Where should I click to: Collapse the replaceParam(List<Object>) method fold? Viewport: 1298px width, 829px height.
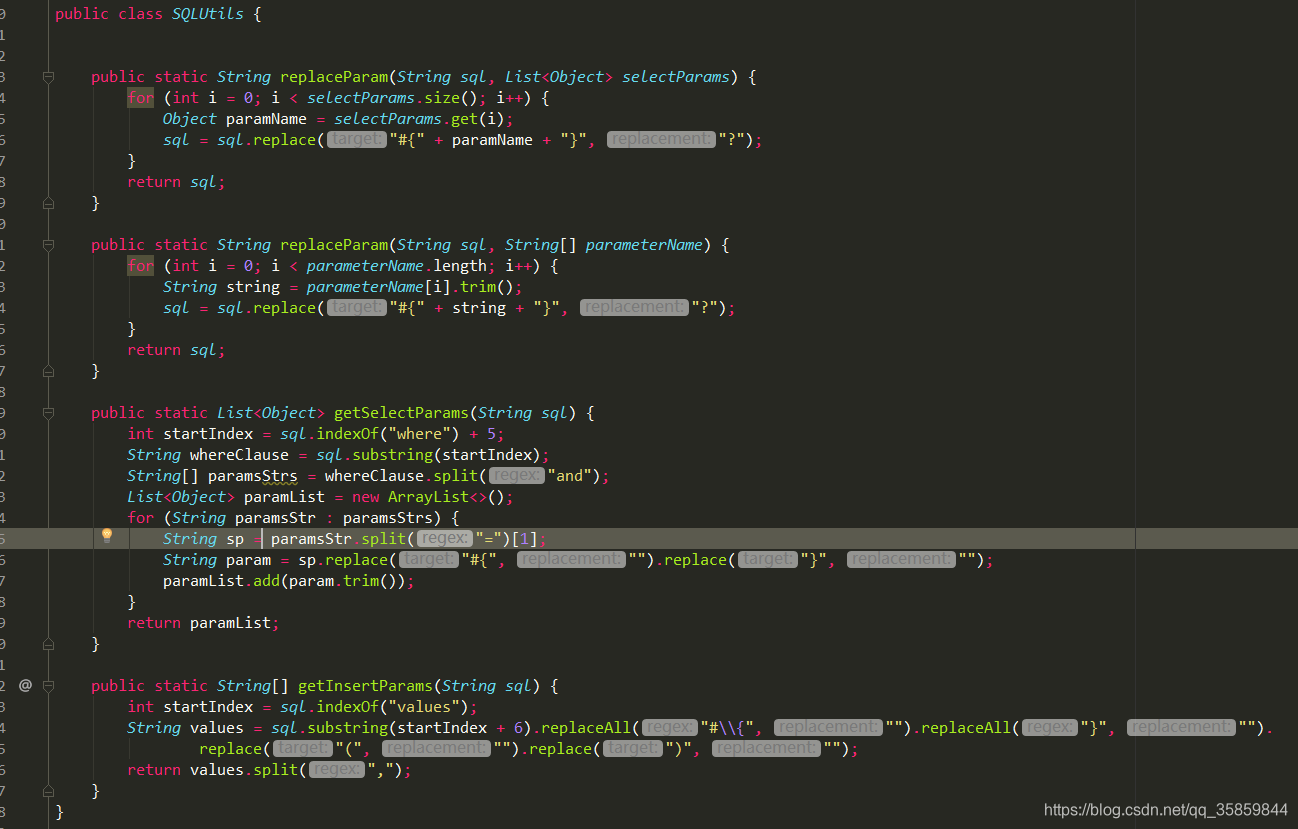click(48, 77)
